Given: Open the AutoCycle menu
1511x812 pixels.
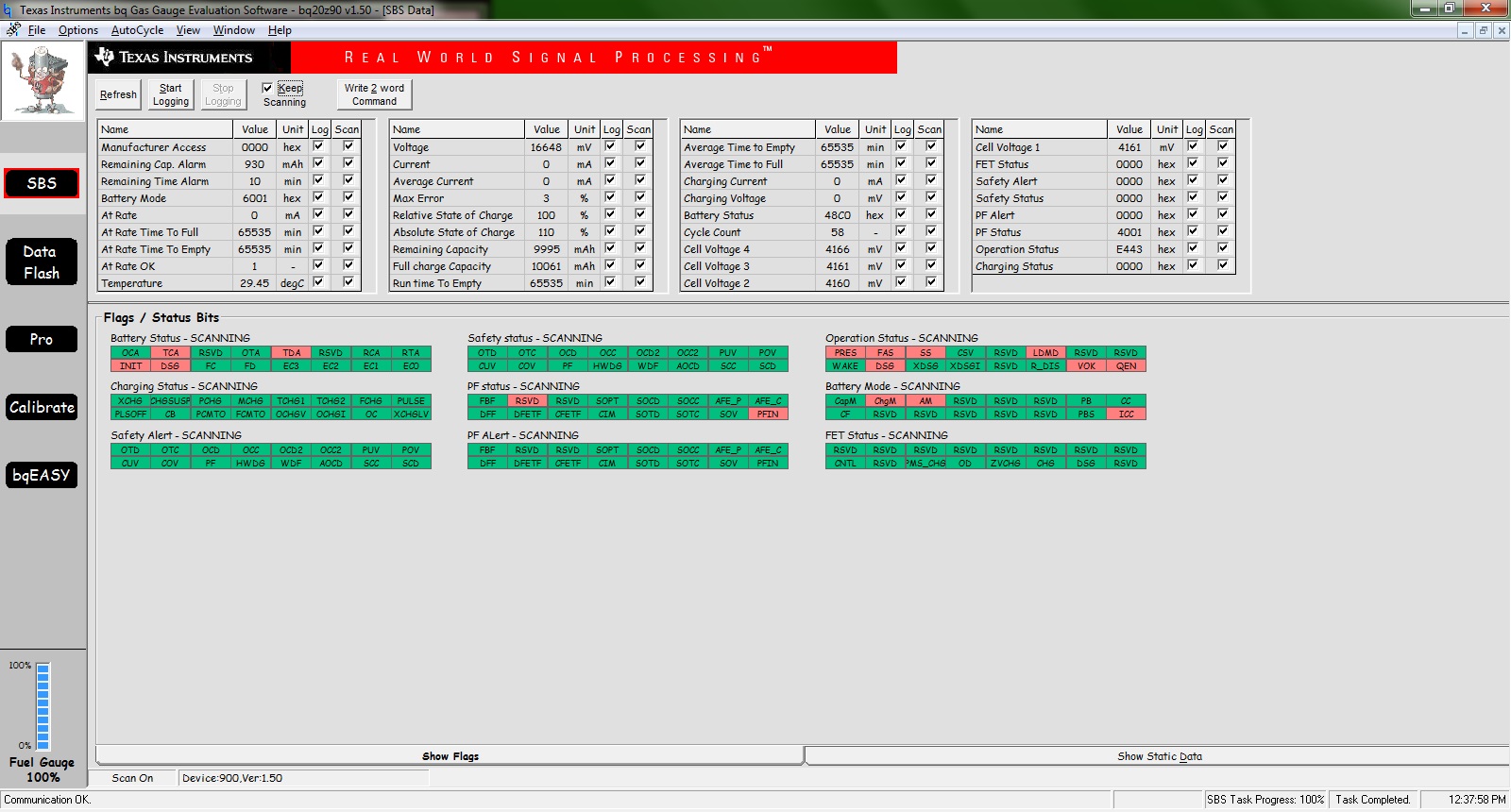Looking at the screenshot, I should tap(137, 30).
